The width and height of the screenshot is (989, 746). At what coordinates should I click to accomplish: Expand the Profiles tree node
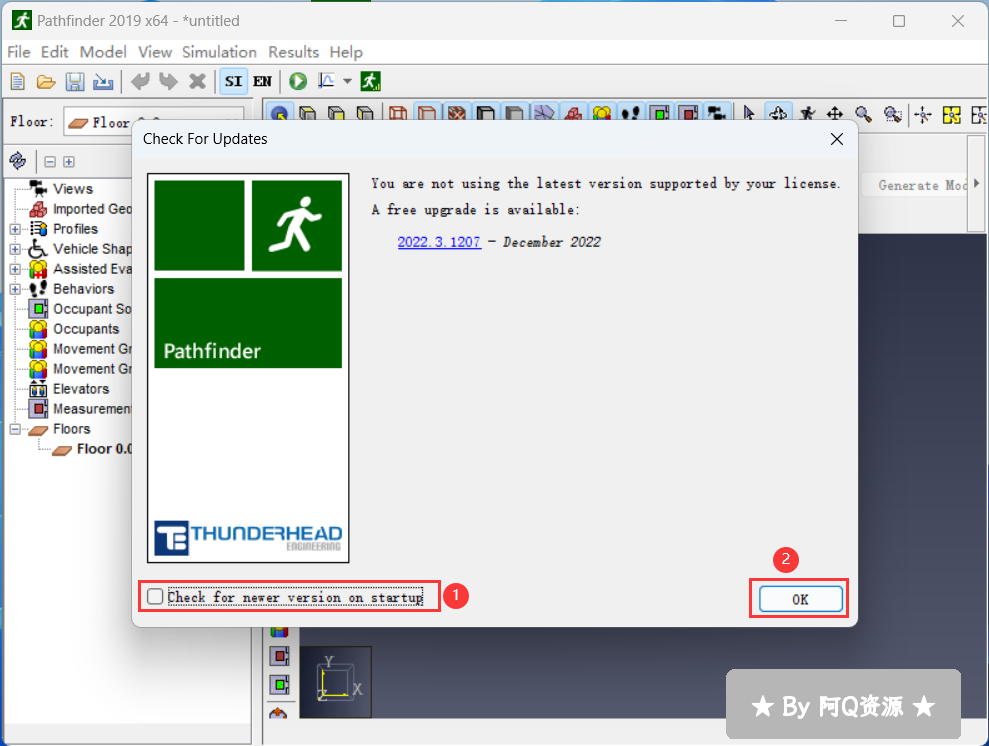15,229
